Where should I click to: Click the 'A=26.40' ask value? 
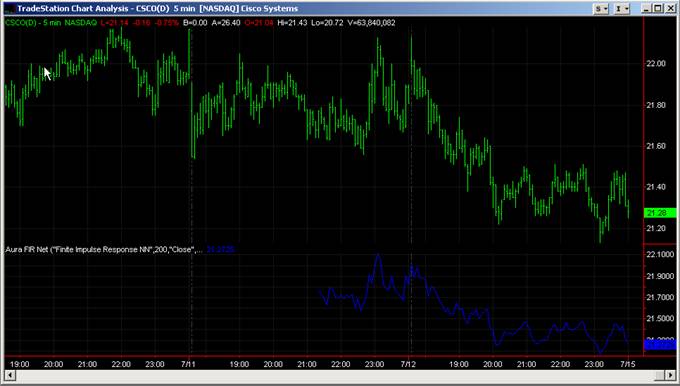point(226,23)
